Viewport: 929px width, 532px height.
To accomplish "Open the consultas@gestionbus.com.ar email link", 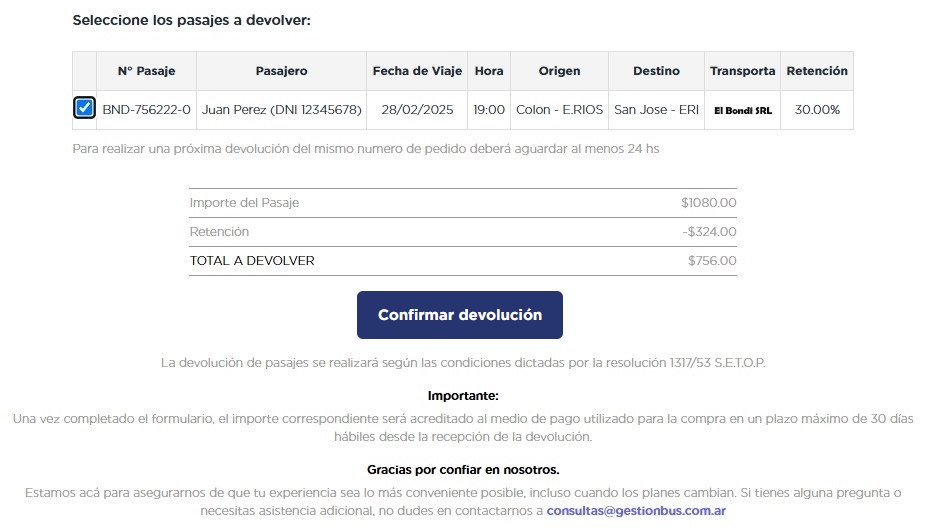I will coord(636,510).
